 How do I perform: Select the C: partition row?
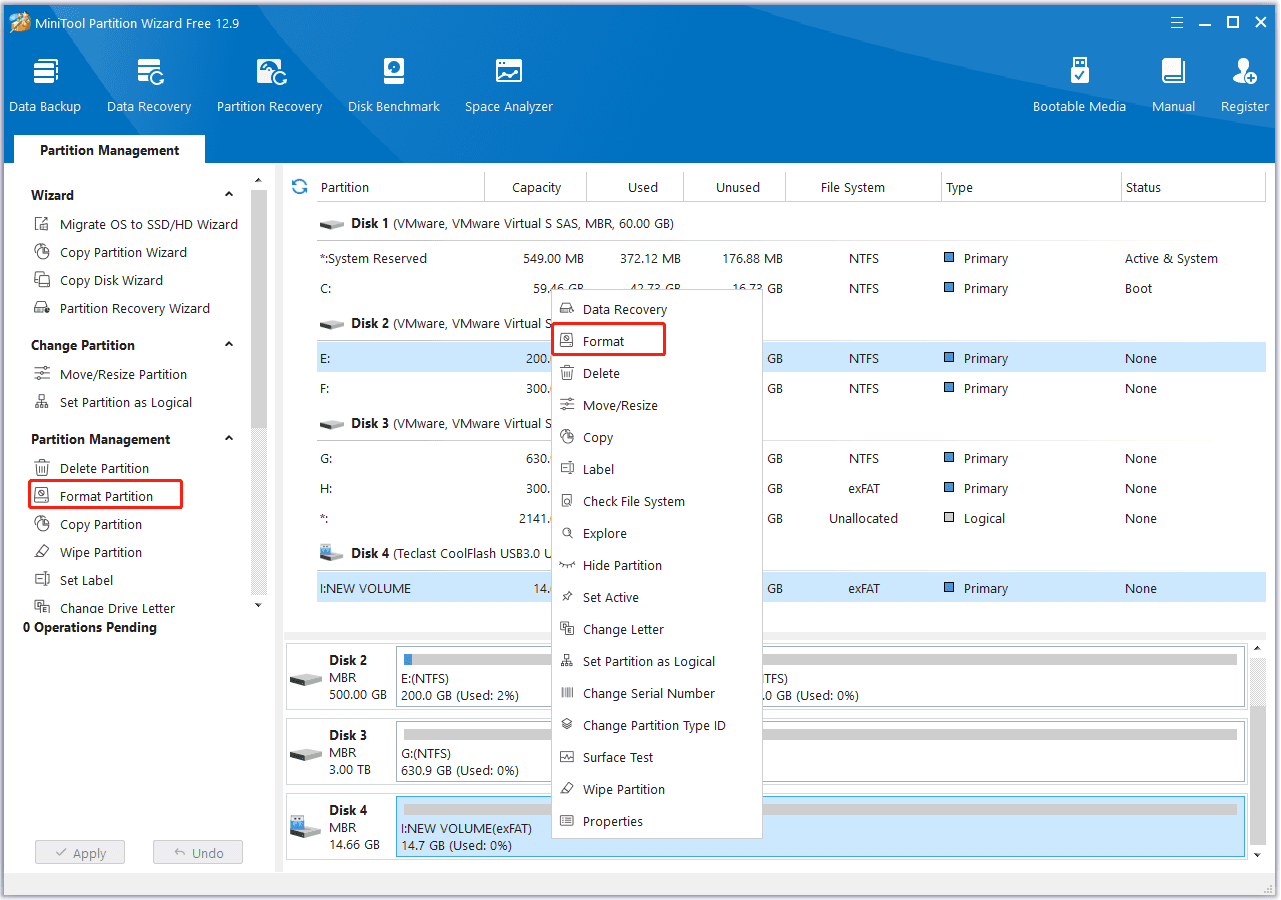pos(791,288)
